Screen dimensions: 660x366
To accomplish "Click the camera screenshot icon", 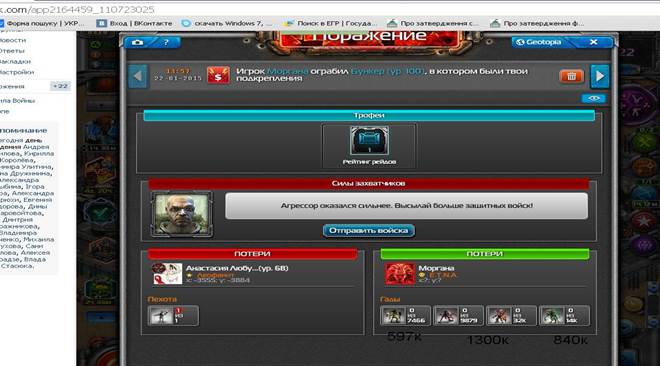I will pos(138,42).
